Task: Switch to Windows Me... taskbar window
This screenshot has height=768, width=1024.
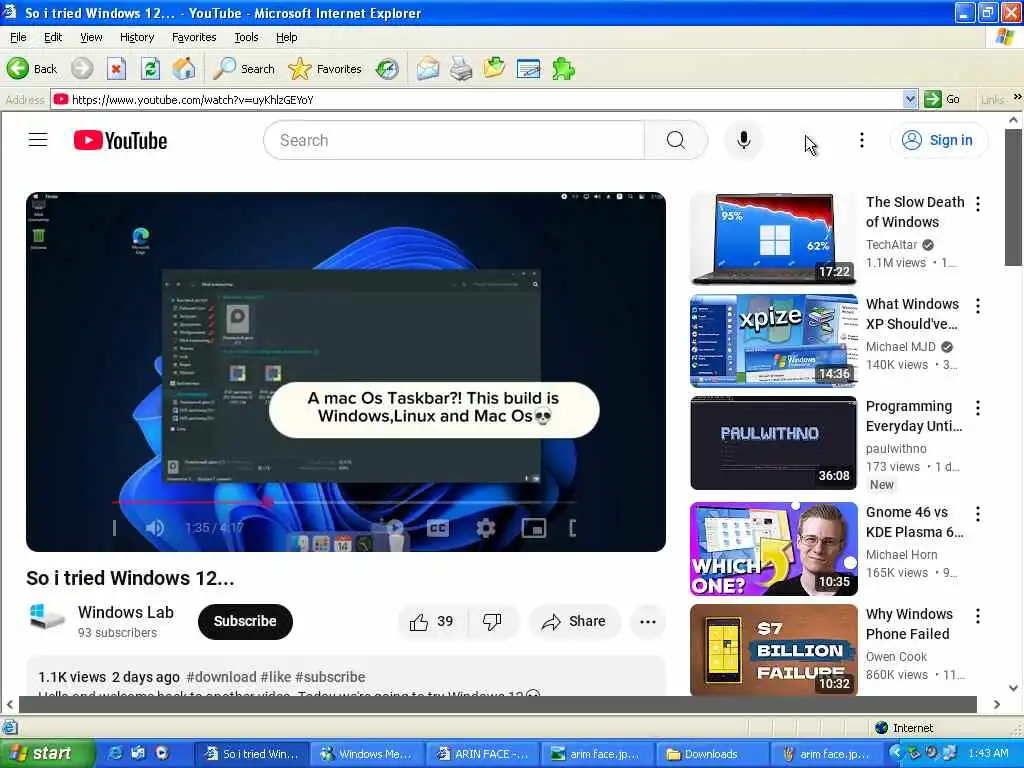Action: coord(368,754)
